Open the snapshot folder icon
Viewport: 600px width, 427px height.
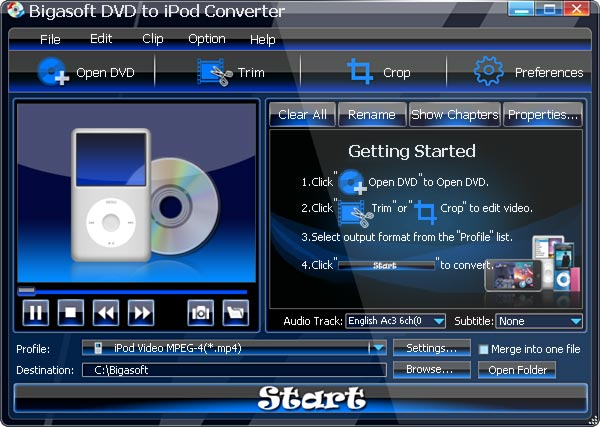(x=236, y=313)
